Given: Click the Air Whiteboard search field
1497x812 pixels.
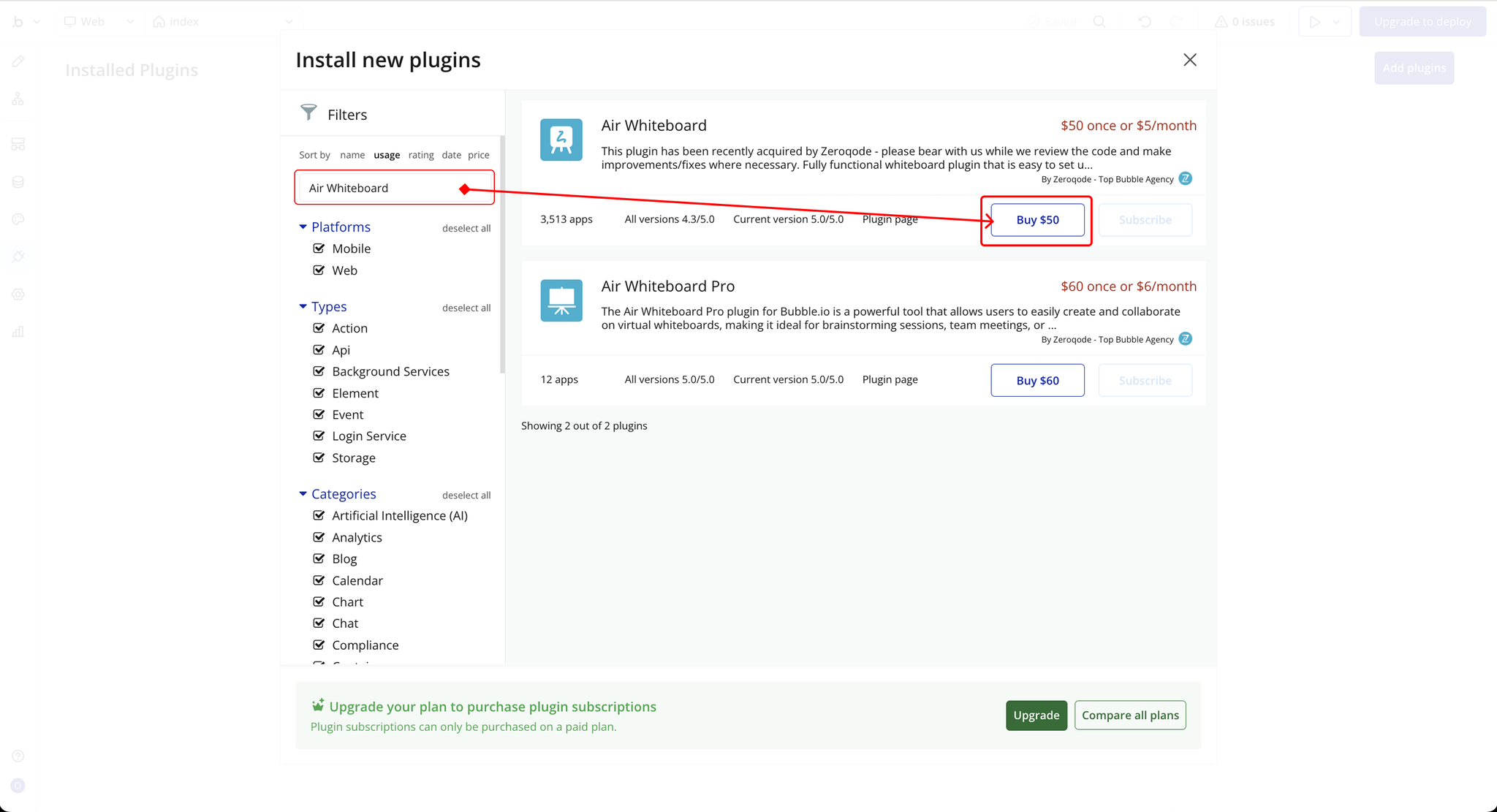Looking at the screenshot, I should tap(380, 189).
